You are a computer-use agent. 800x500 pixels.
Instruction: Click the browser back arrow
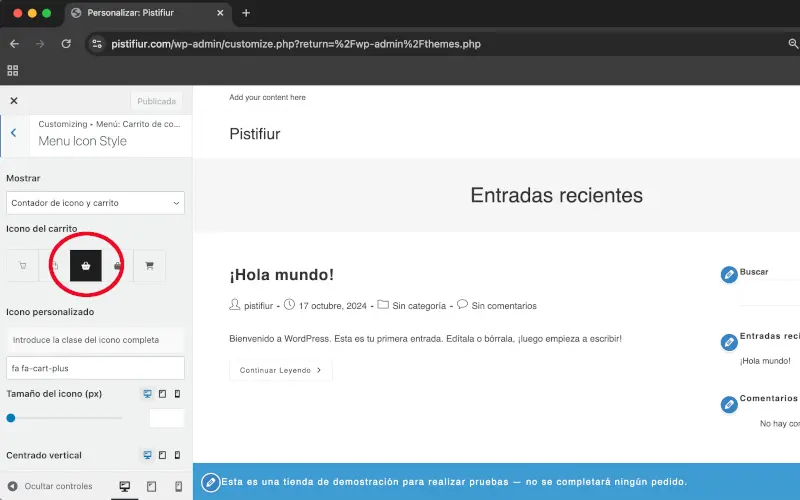tap(14, 44)
